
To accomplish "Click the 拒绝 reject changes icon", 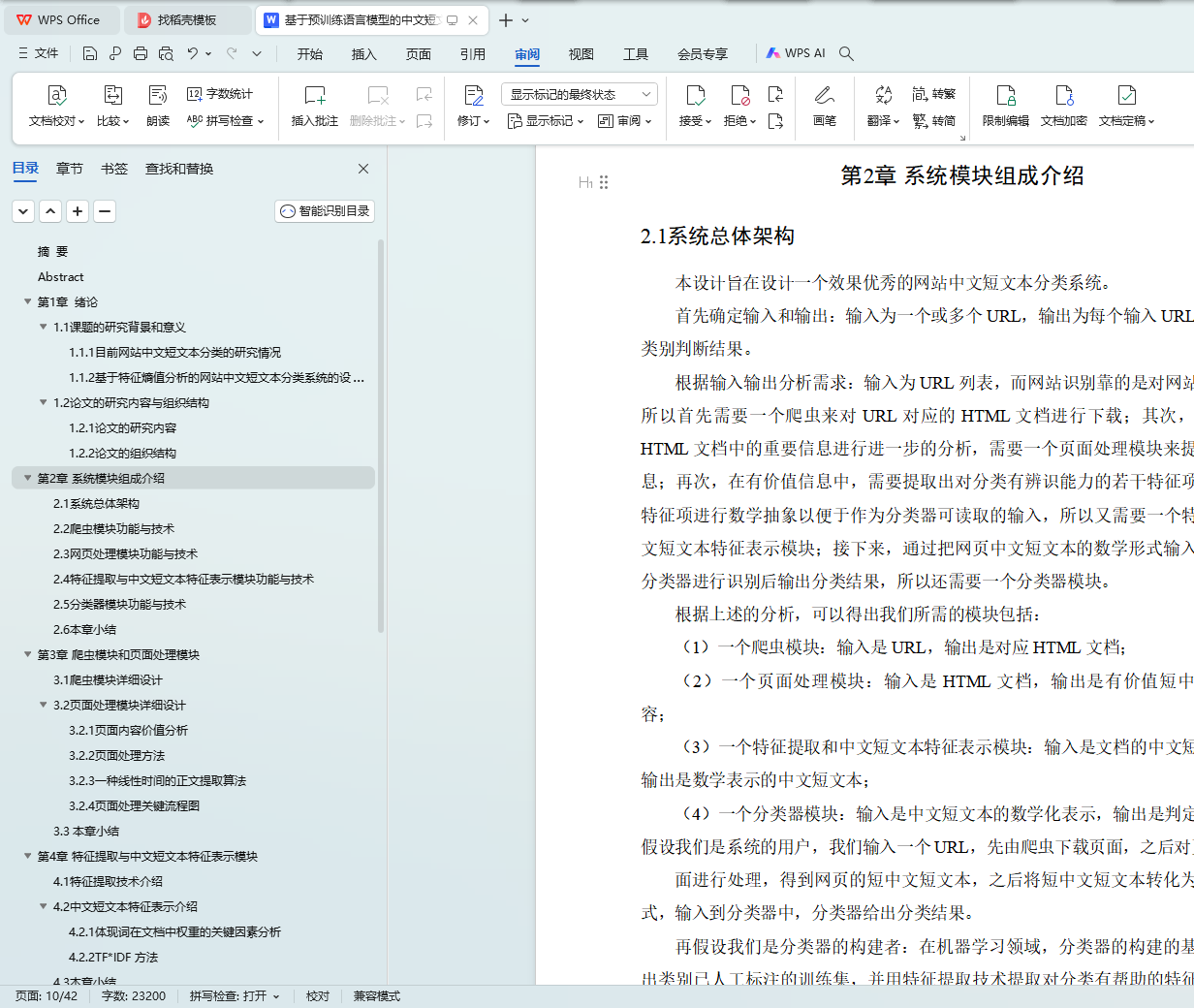I will [739, 95].
